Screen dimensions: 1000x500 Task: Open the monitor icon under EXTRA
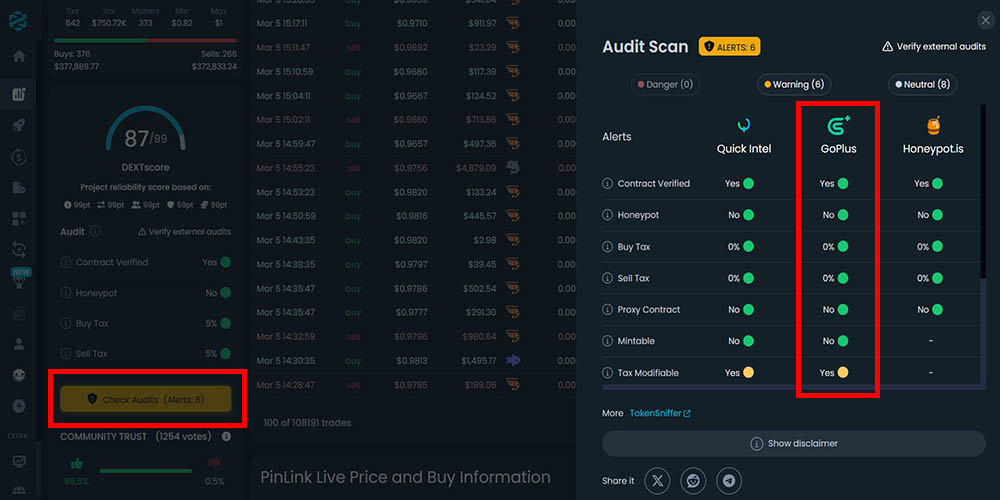click(19, 460)
